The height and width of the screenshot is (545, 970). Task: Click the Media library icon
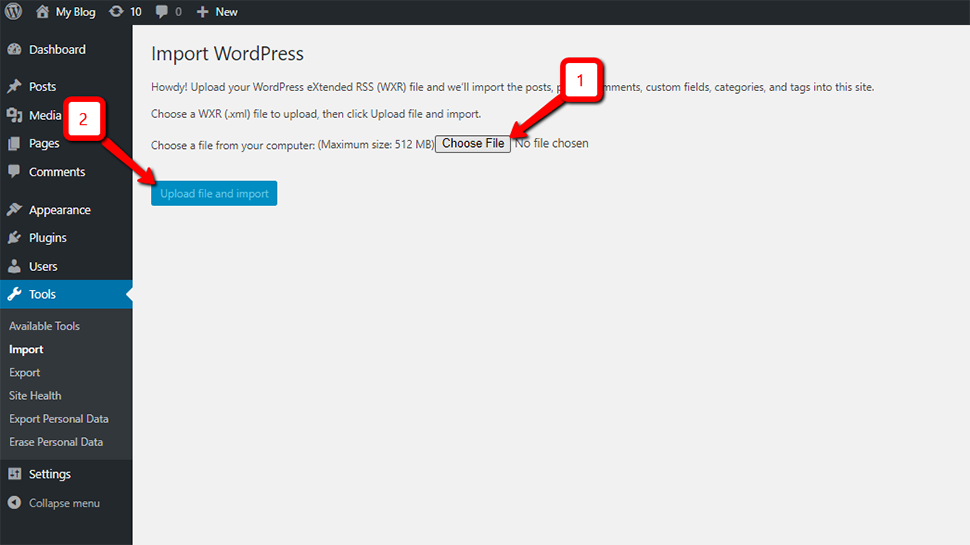point(14,115)
